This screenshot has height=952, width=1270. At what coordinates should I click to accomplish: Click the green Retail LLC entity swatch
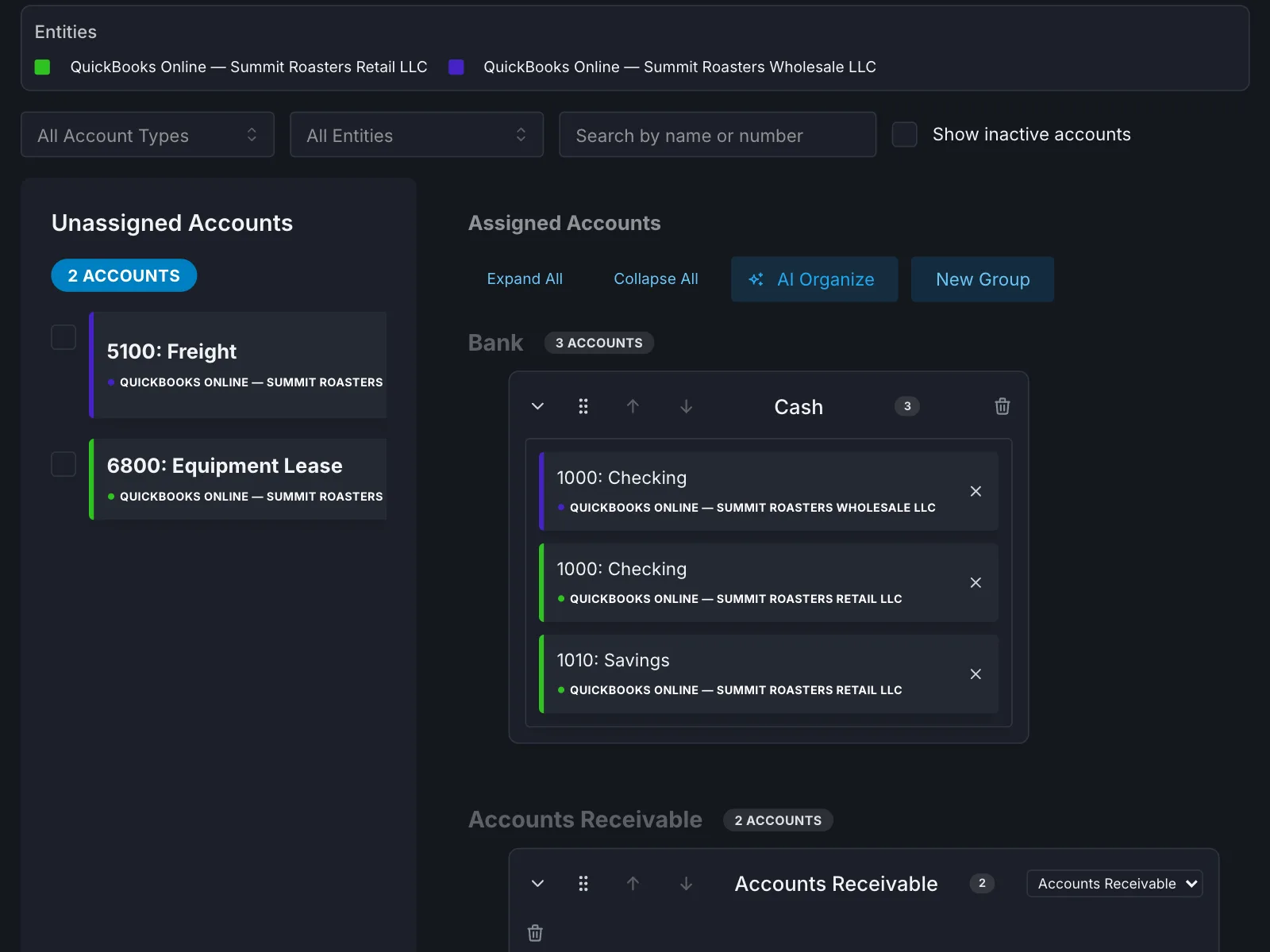[x=43, y=67]
